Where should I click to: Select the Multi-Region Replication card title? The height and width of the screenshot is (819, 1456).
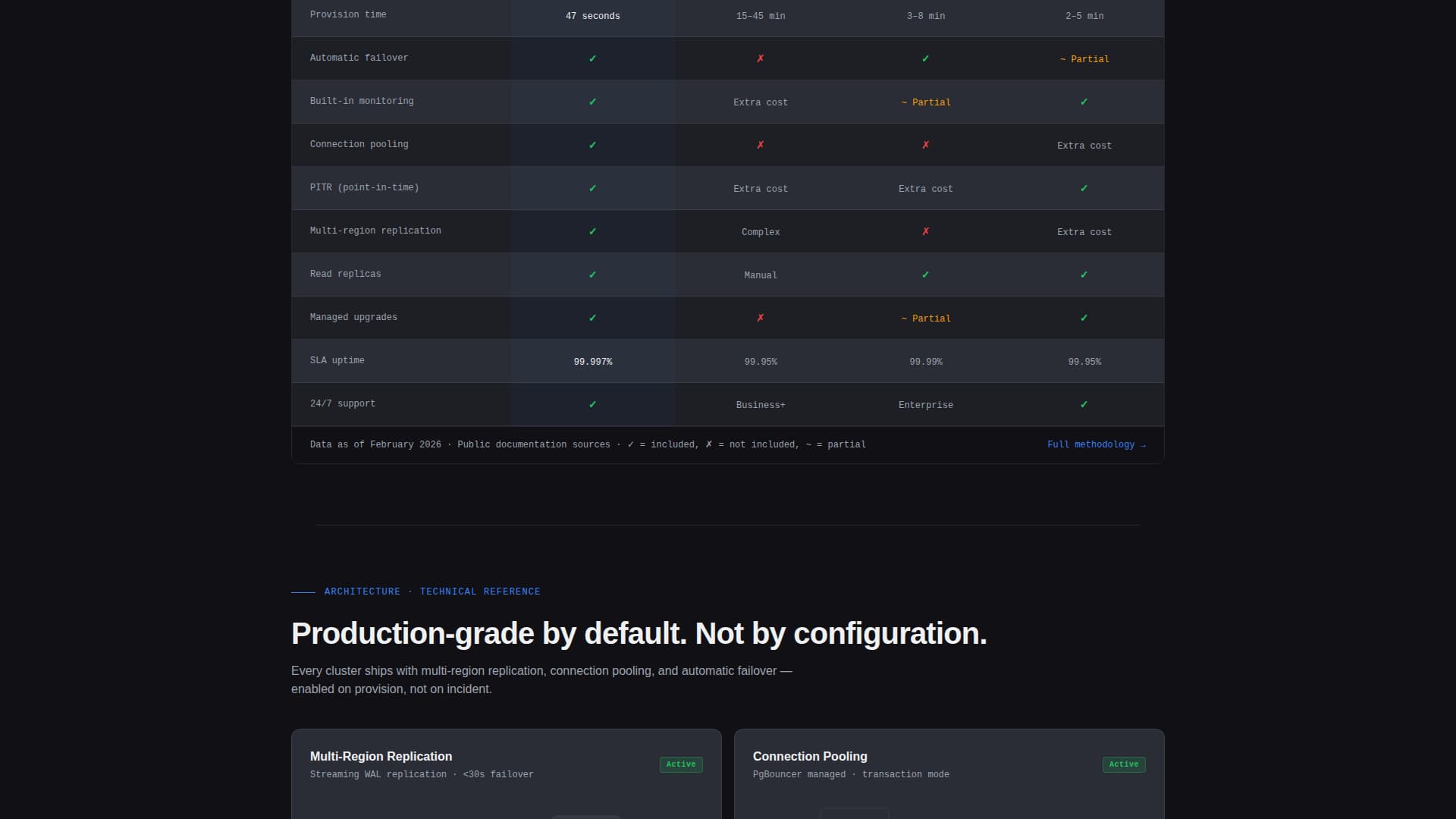coord(381,757)
